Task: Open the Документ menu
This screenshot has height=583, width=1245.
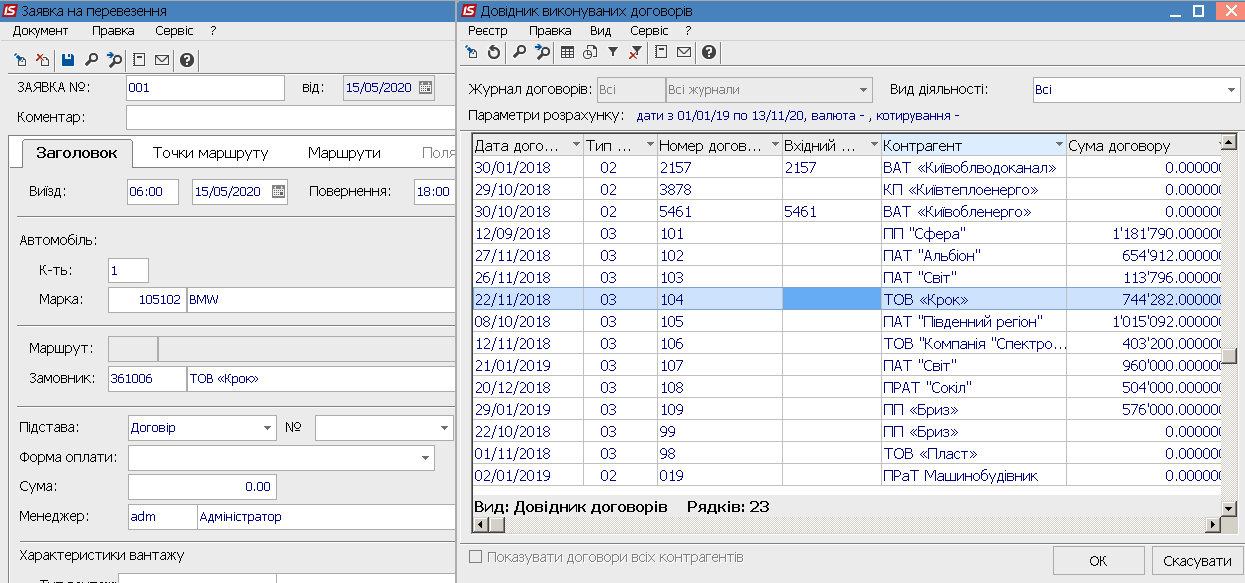Action: [41, 31]
